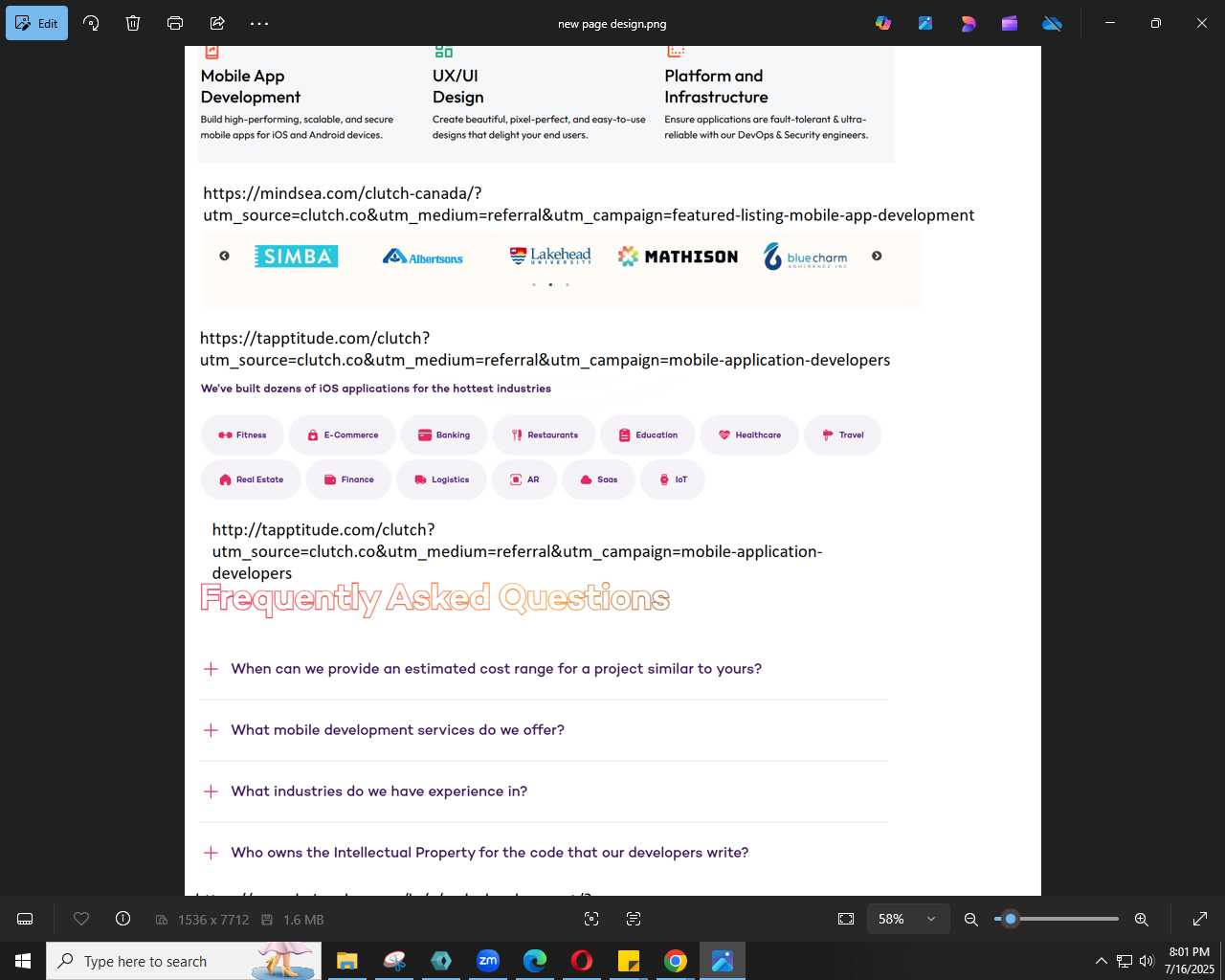Click the Platform and Infrastructure heading
This screenshot has height=980, width=1225.
716,86
